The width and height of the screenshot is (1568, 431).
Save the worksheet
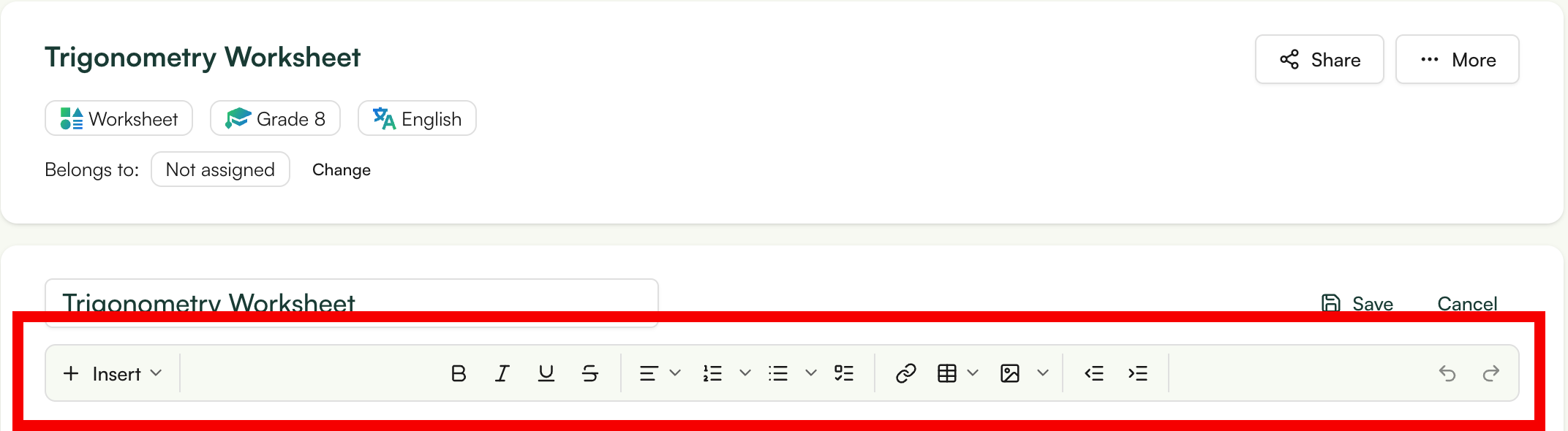1357,303
